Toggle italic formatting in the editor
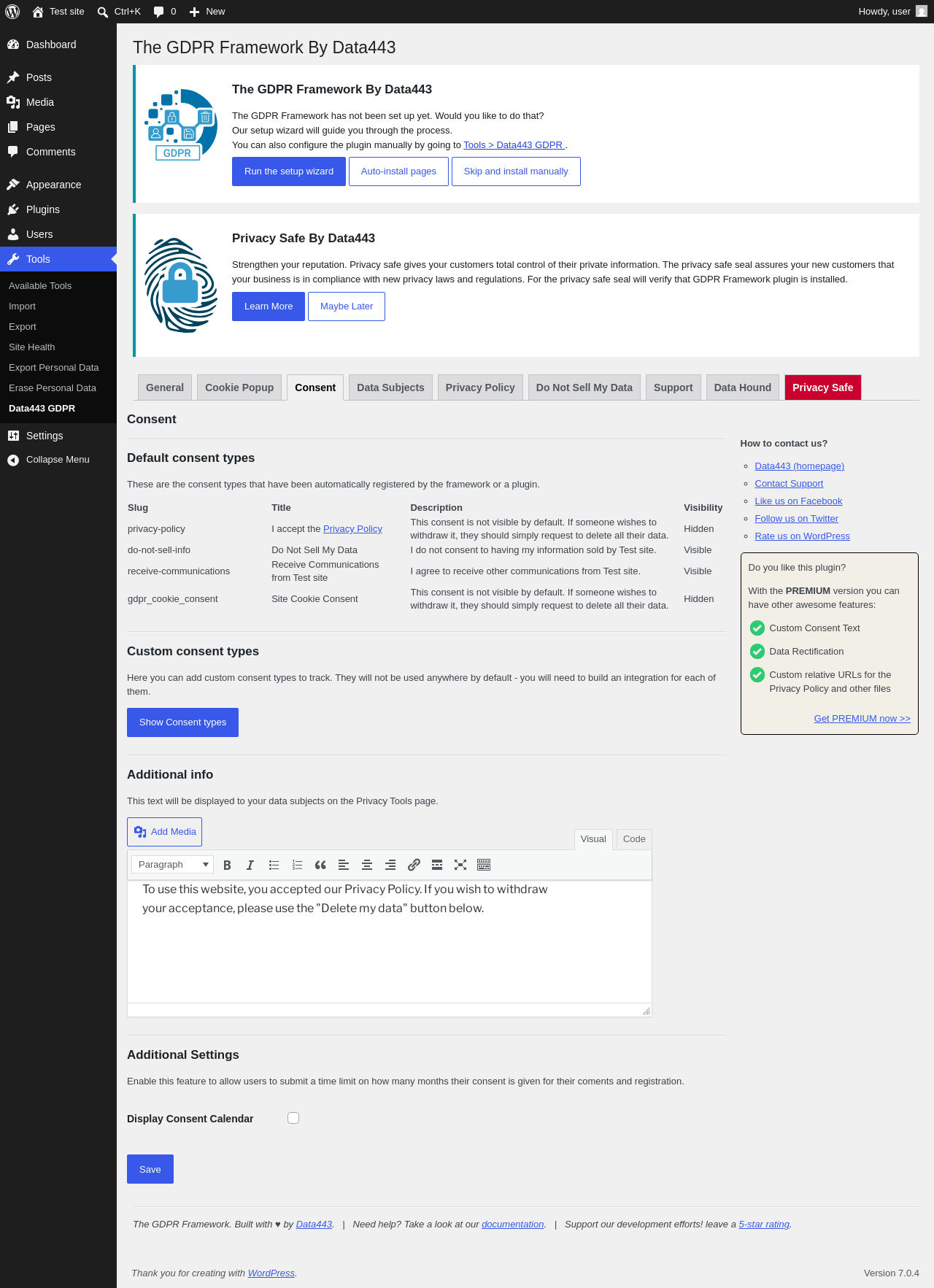The width and height of the screenshot is (934, 1288). coord(250,865)
